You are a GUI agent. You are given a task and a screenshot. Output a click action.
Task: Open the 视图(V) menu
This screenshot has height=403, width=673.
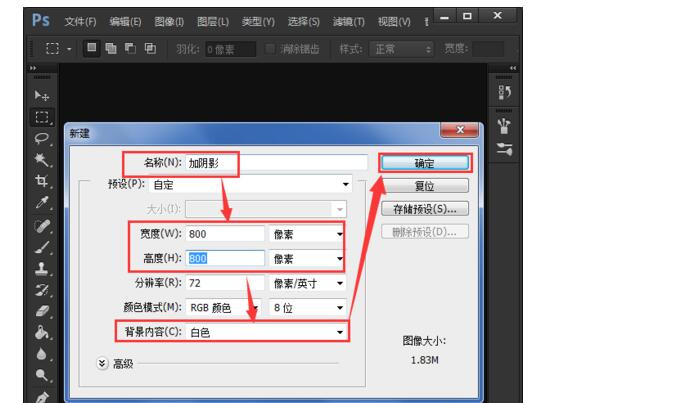[394, 21]
